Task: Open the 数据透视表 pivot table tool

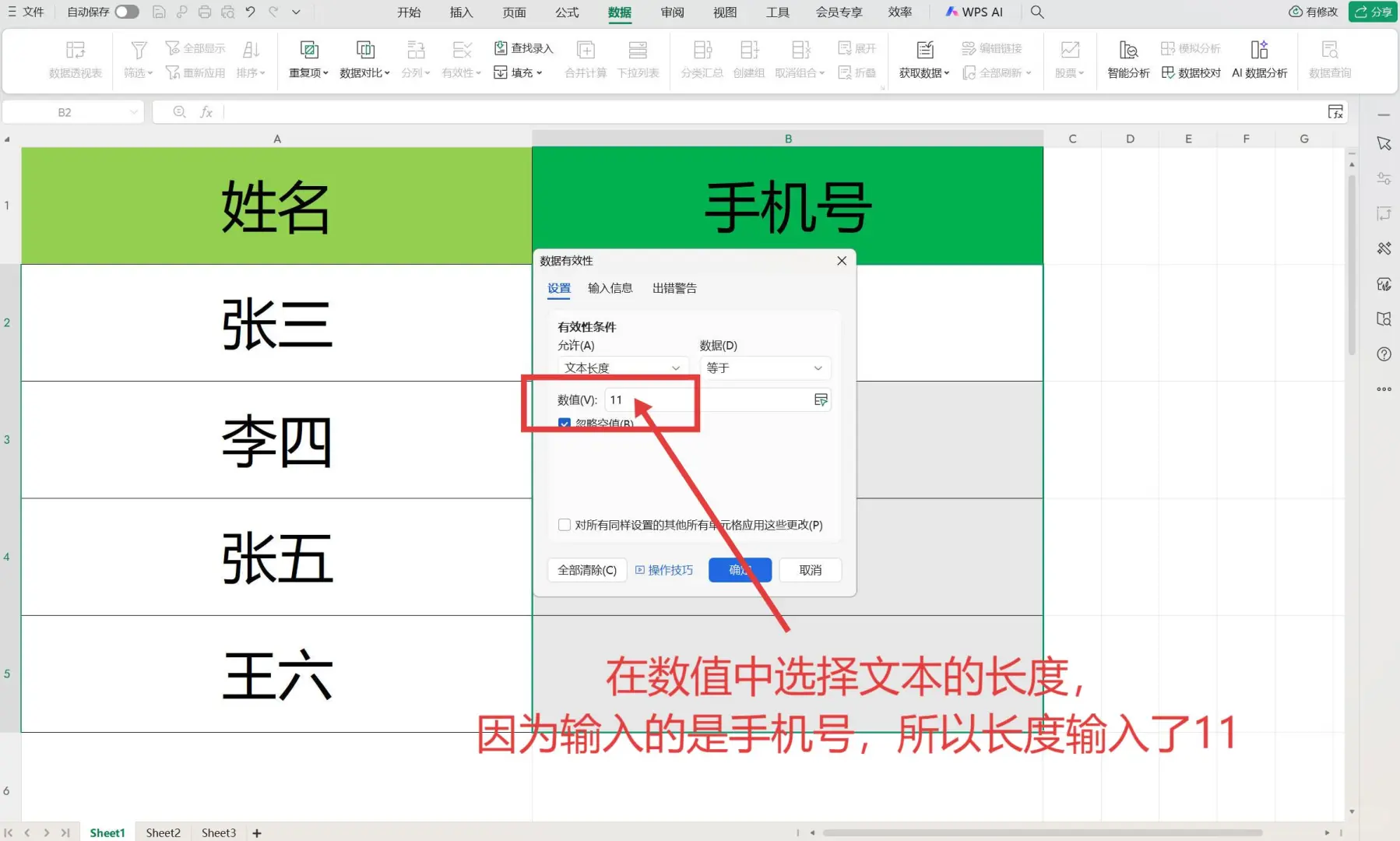Action: point(76,59)
